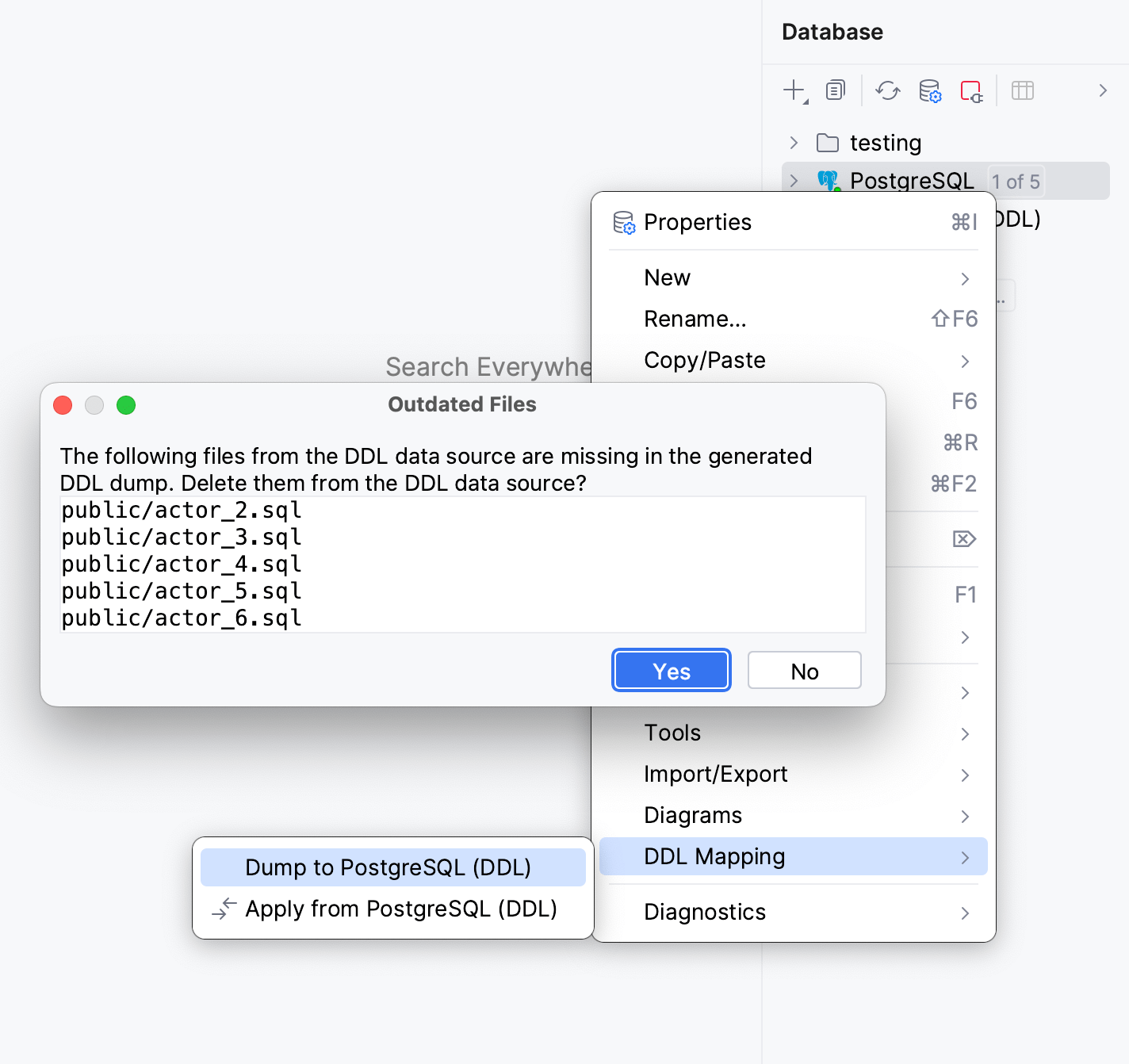Viewport: 1129px width, 1064px height.
Task: Click the PostgreSQL elephant icon
Action: [828, 180]
